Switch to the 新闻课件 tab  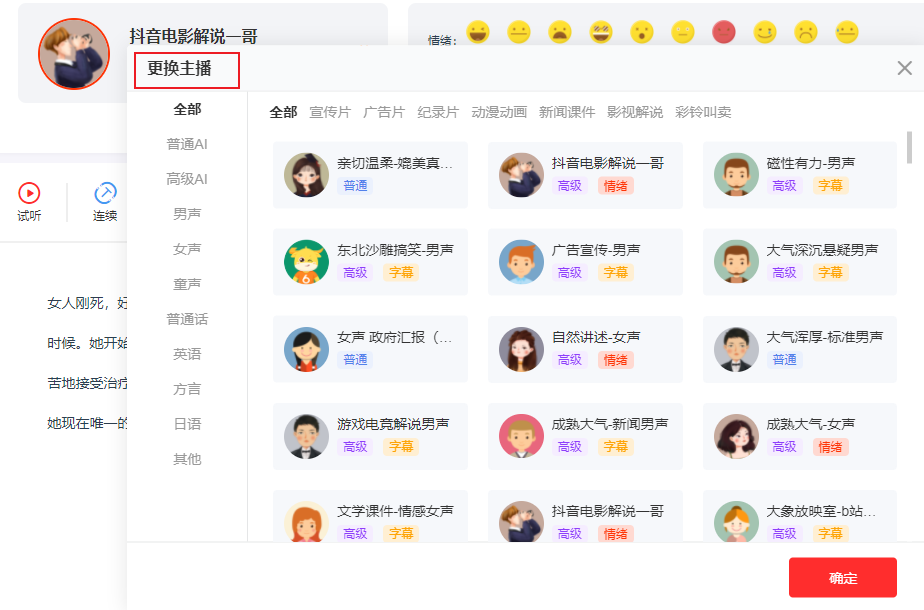tap(567, 112)
